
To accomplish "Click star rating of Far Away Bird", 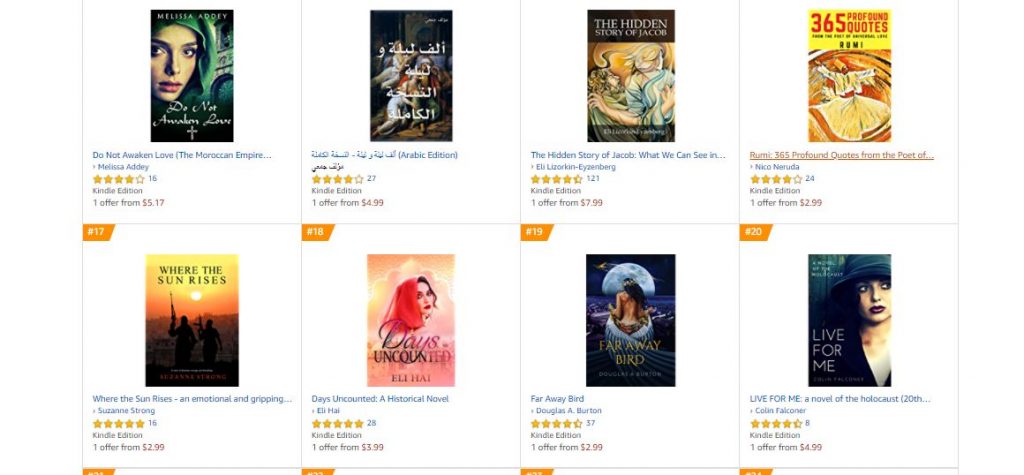I will [x=556, y=423].
